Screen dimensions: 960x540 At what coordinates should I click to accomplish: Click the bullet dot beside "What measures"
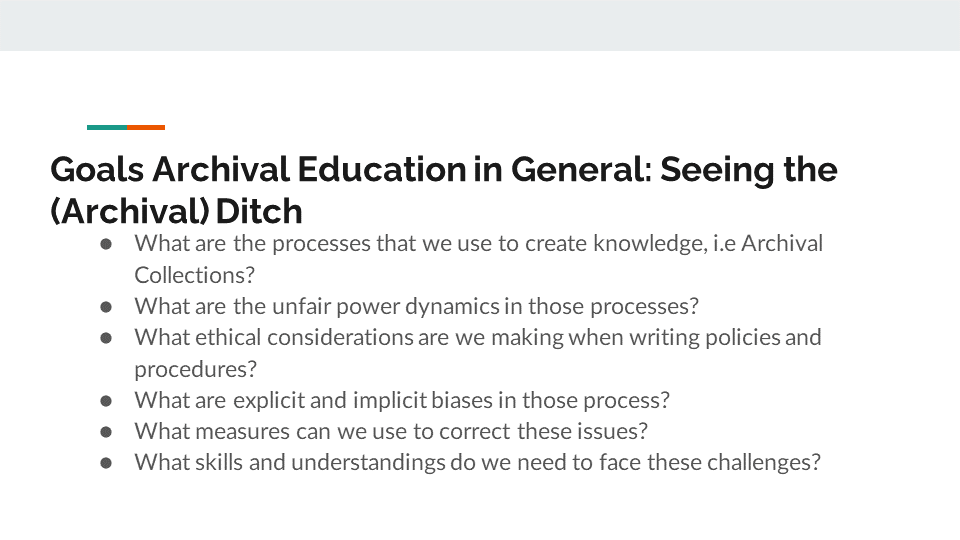point(105,432)
